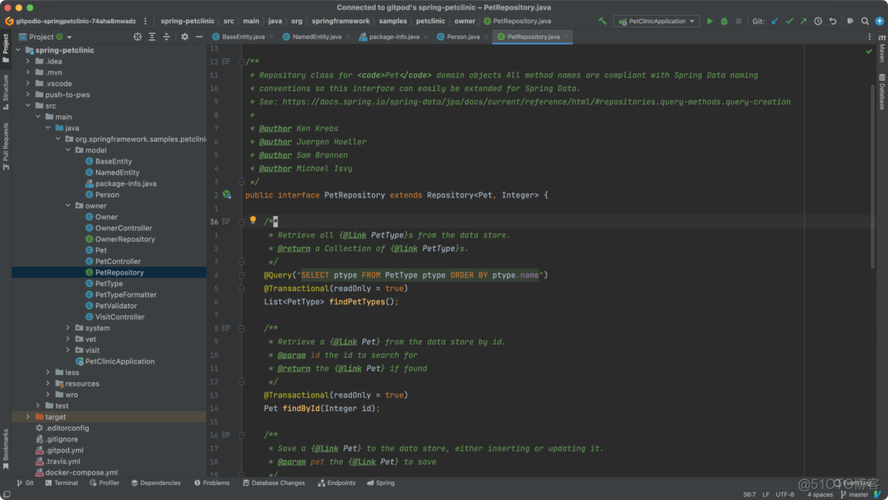This screenshot has height=500, width=888.
Task: Open the Spring tool window
Action: [381, 483]
